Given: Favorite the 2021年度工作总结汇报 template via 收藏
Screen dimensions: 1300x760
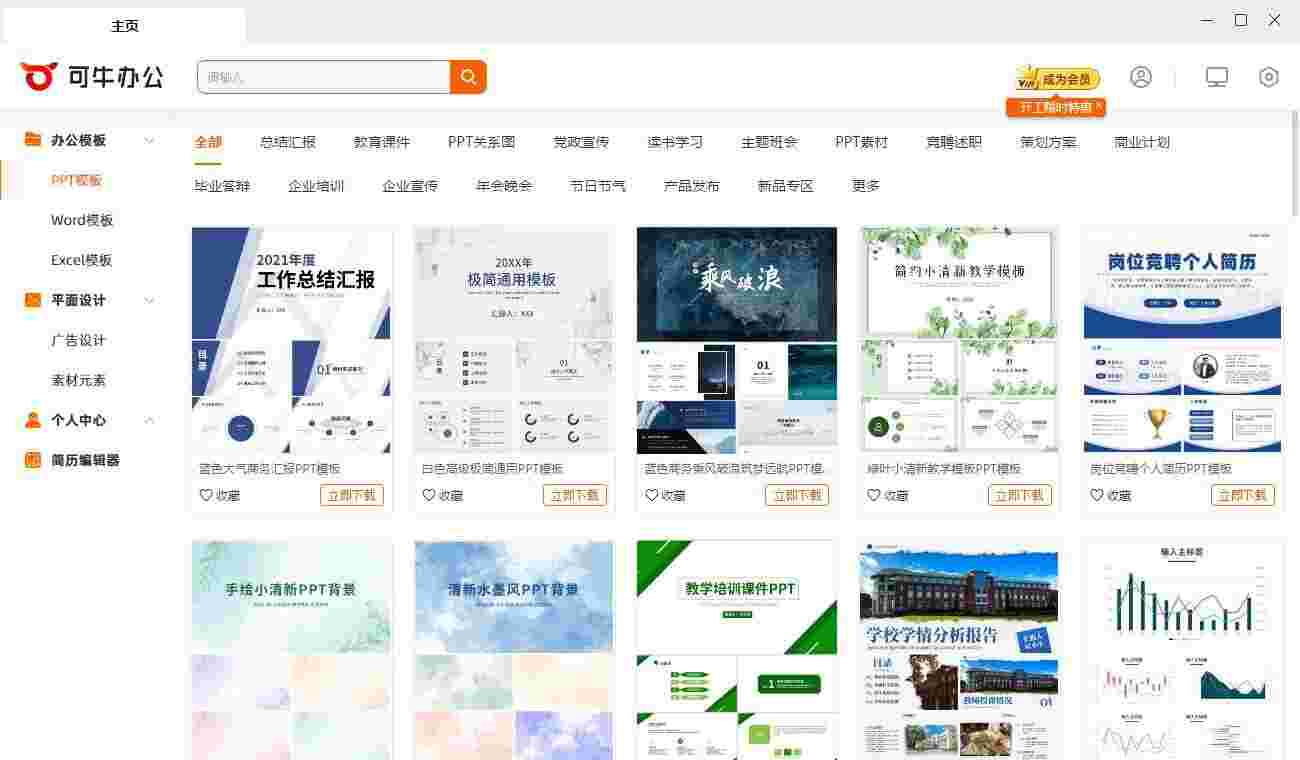Looking at the screenshot, I should point(218,494).
